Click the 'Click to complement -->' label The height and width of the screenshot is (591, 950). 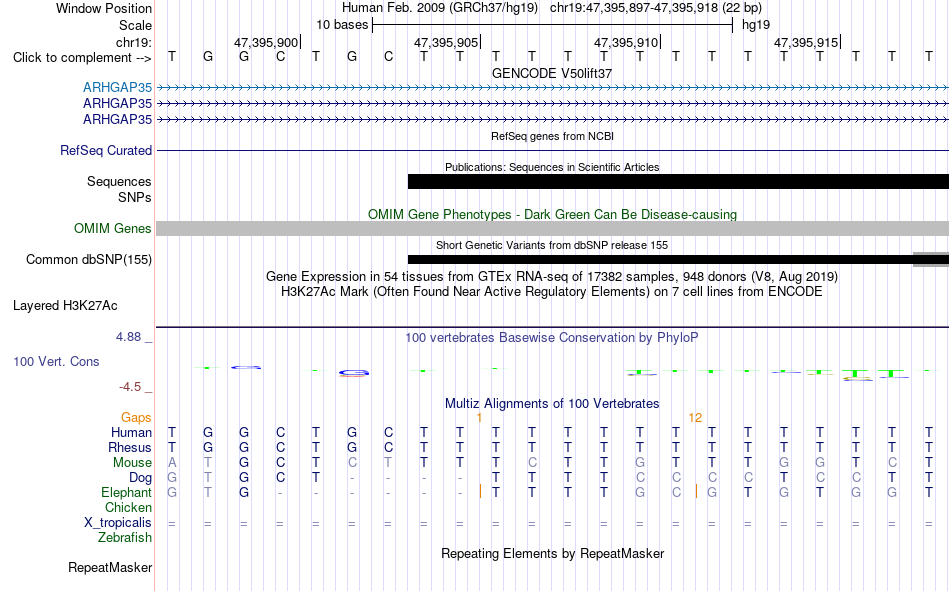pyautogui.click(x=82, y=58)
